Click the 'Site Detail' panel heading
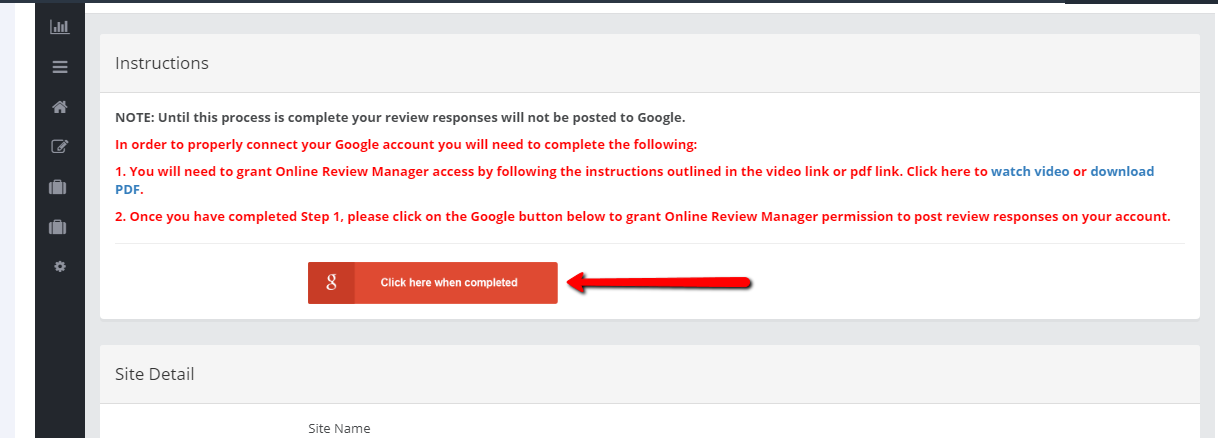1218x438 pixels. (155, 374)
